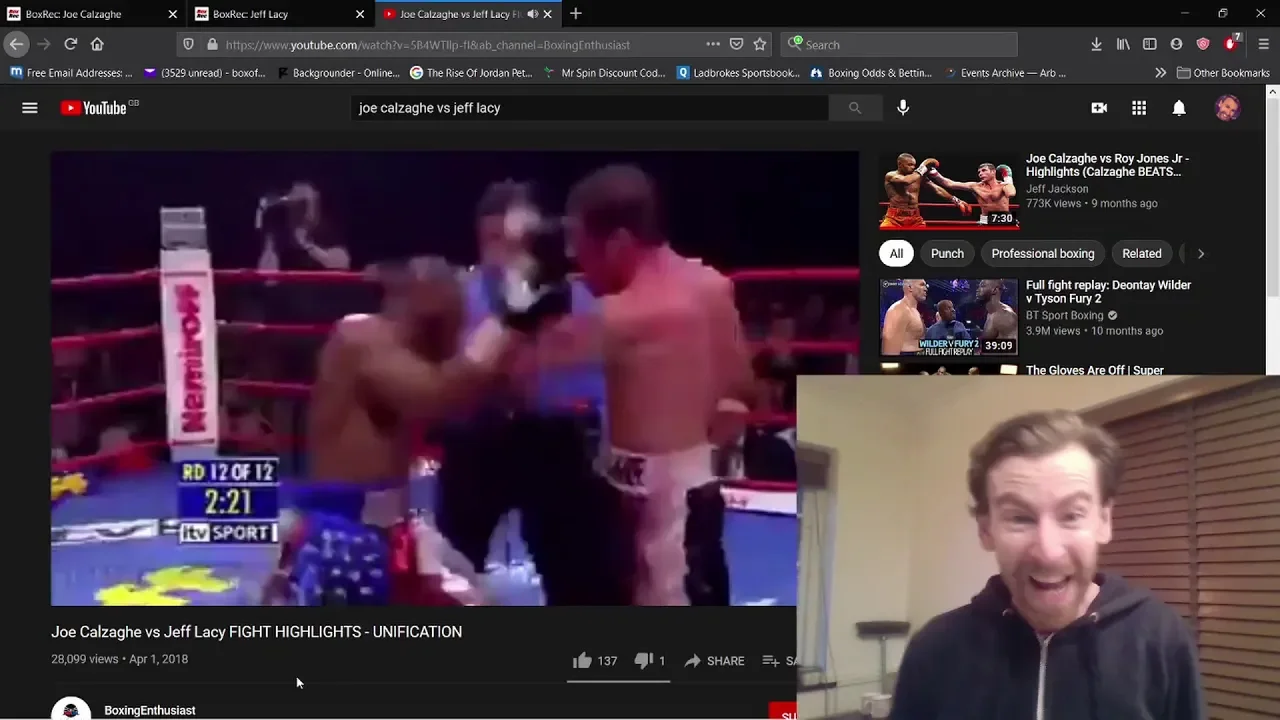Start voice search with the microphone
Viewport: 1280px width, 720px height.
(x=903, y=108)
